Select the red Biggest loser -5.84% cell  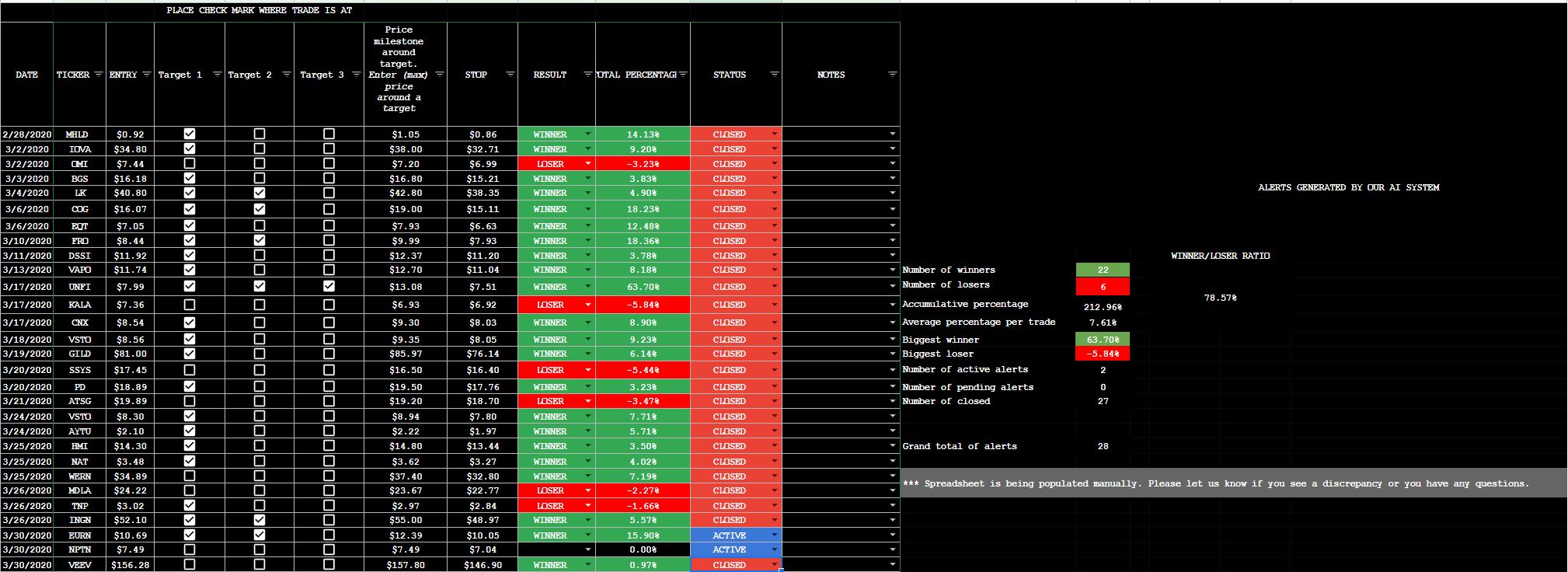(x=1103, y=354)
